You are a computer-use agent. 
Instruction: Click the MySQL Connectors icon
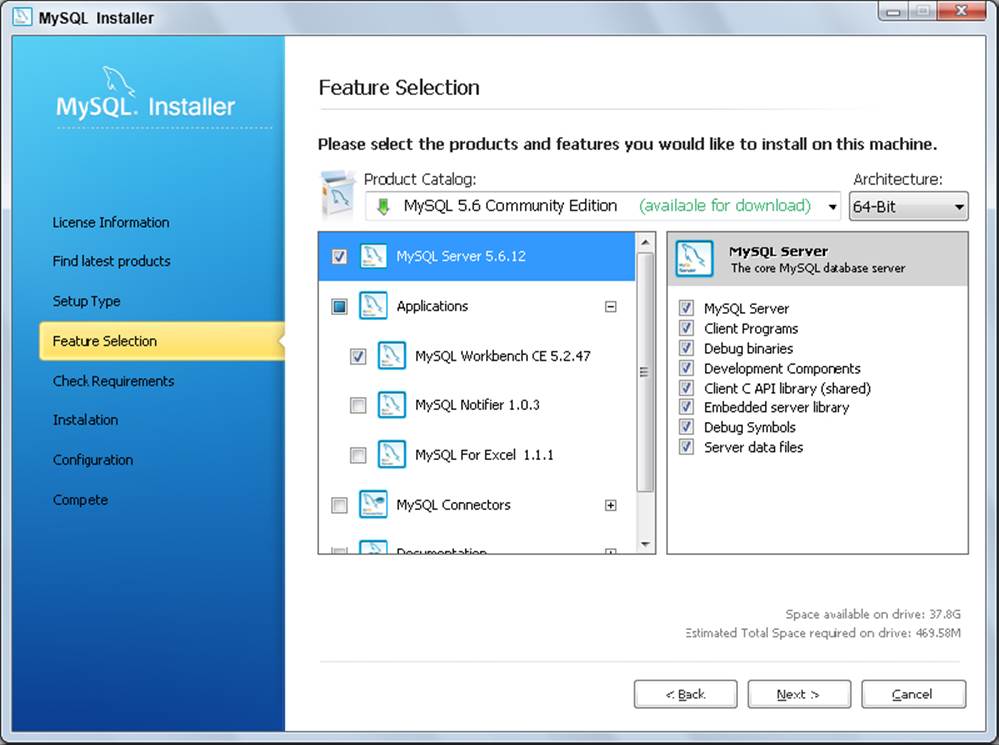[373, 505]
